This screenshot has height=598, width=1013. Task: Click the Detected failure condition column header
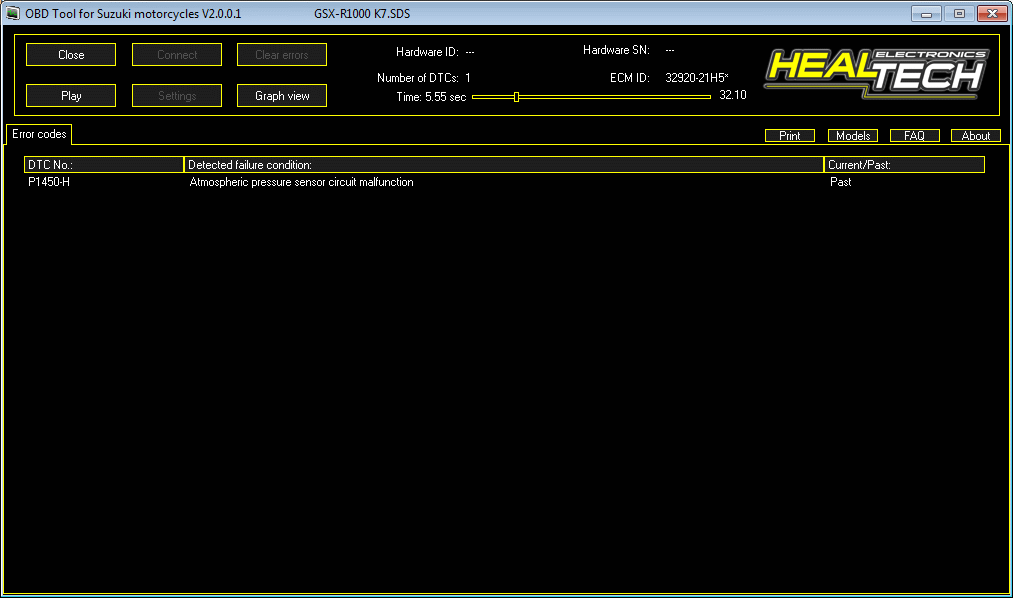point(504,165)
